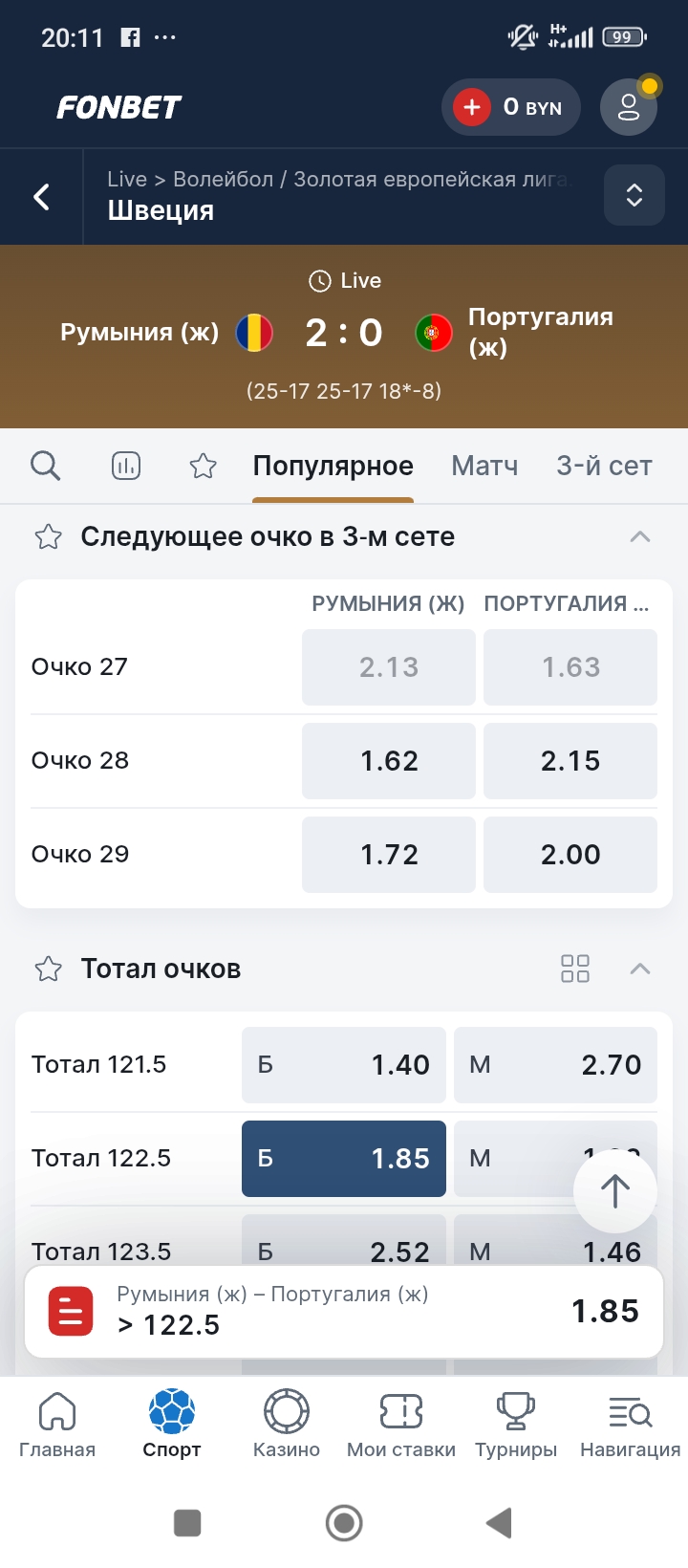Tap the back arrow in the header
The width and height of the screenshot is (688, 1568).
42,197
